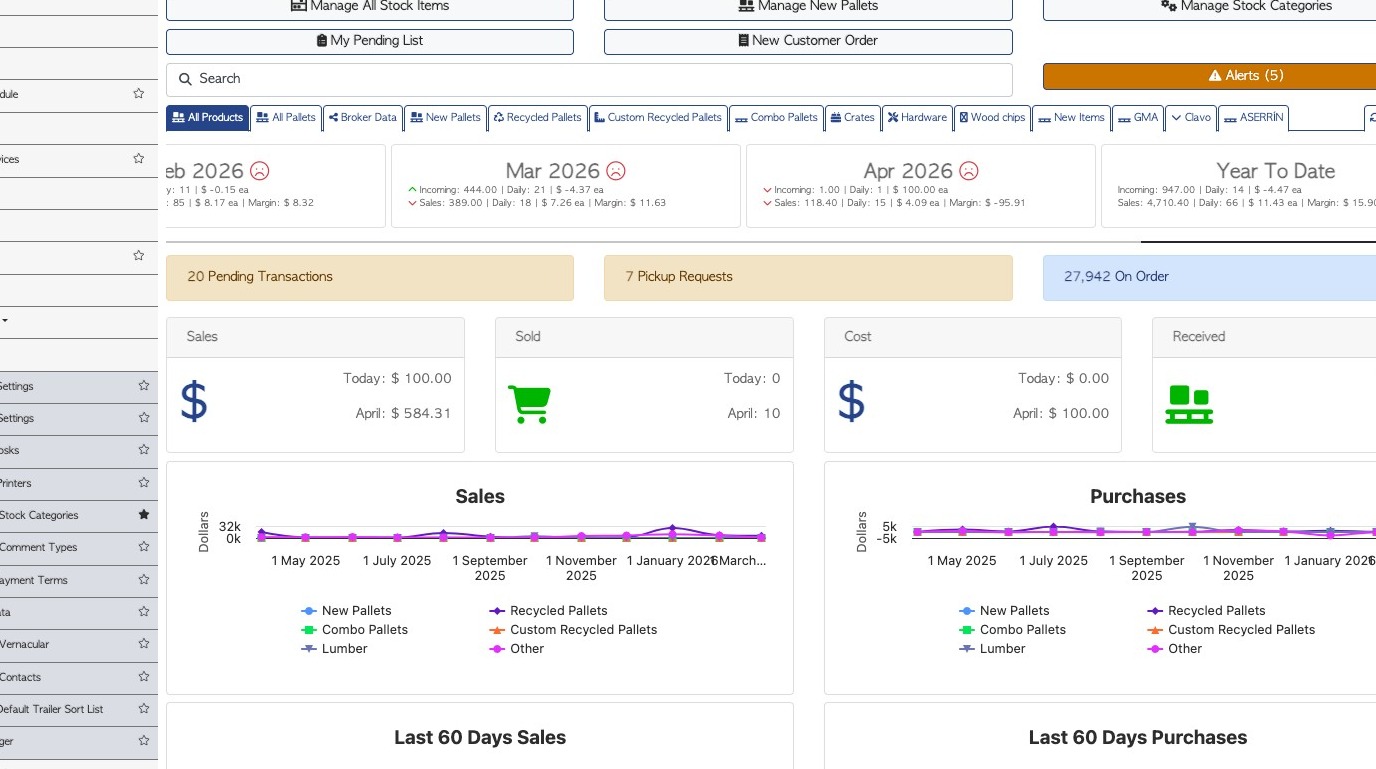Toggle the star beside Default Trailer Sort List

coord(143,709)
